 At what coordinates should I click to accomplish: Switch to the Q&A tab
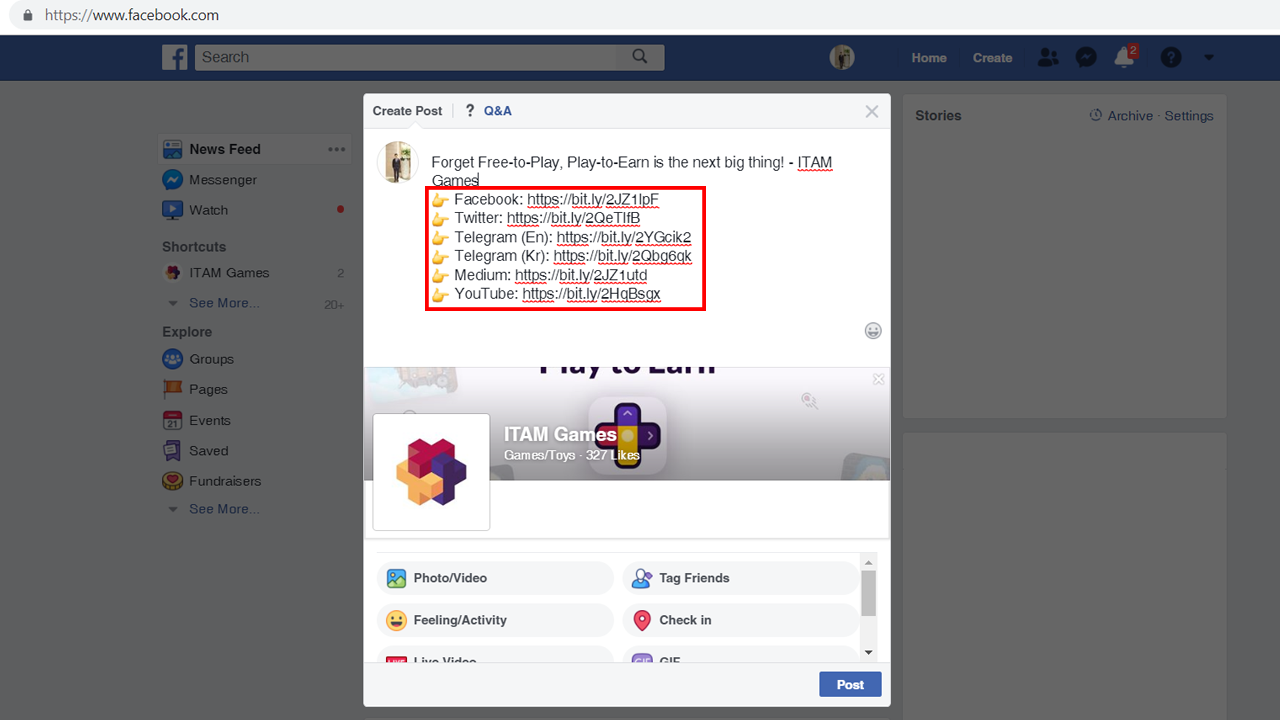(x=489, y=111)
